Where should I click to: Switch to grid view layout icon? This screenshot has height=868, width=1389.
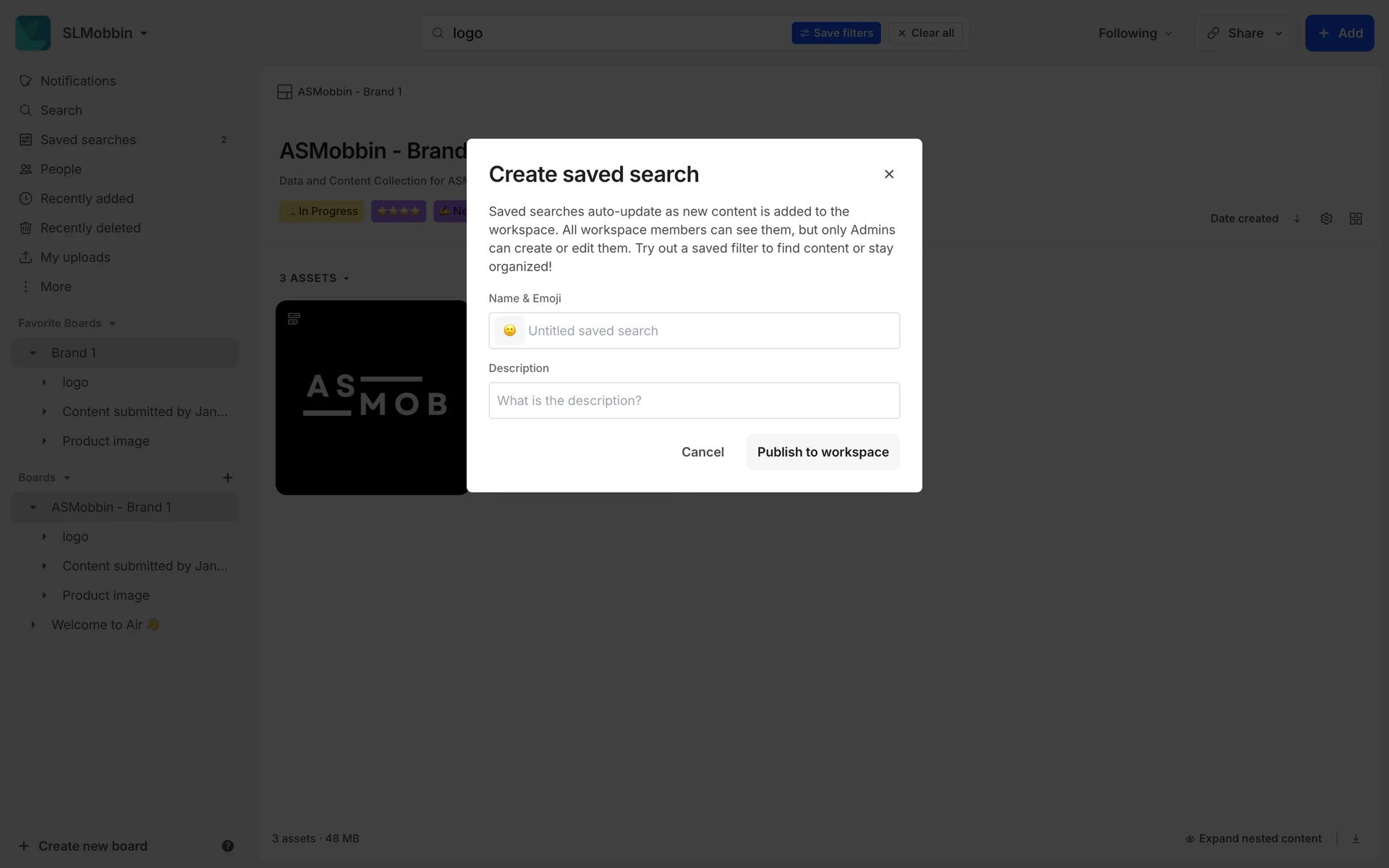coord(1356,218)
